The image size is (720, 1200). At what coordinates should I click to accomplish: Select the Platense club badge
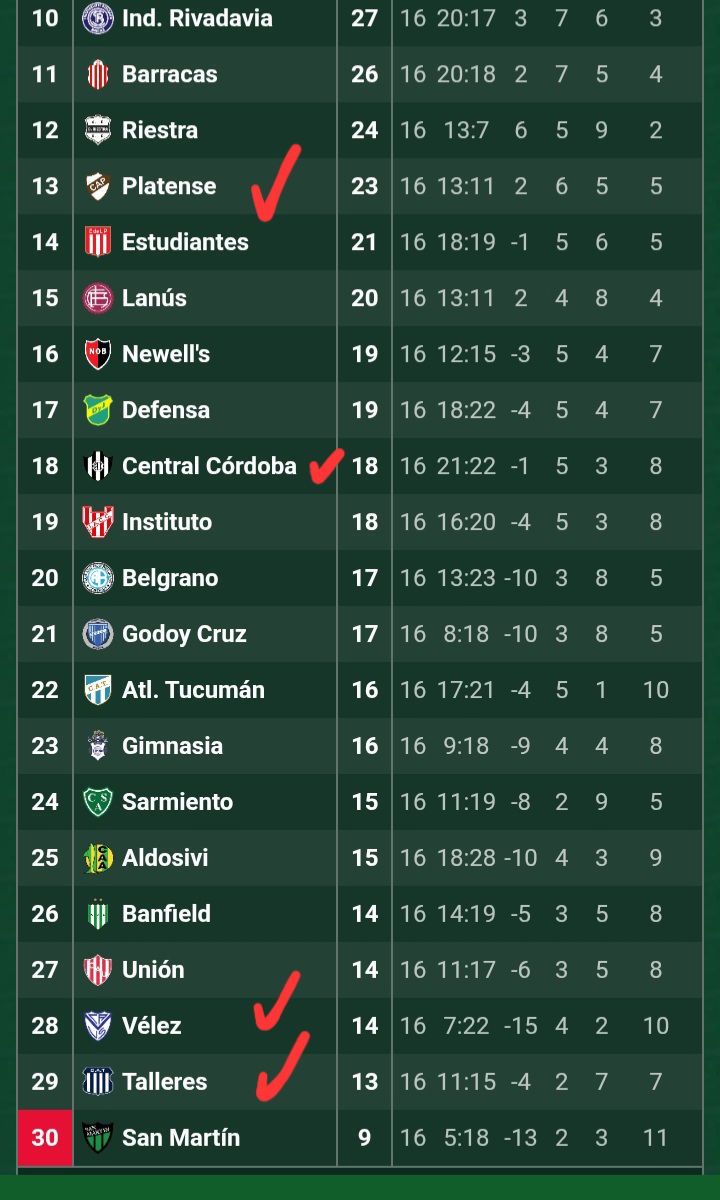(x=98, y=186)
